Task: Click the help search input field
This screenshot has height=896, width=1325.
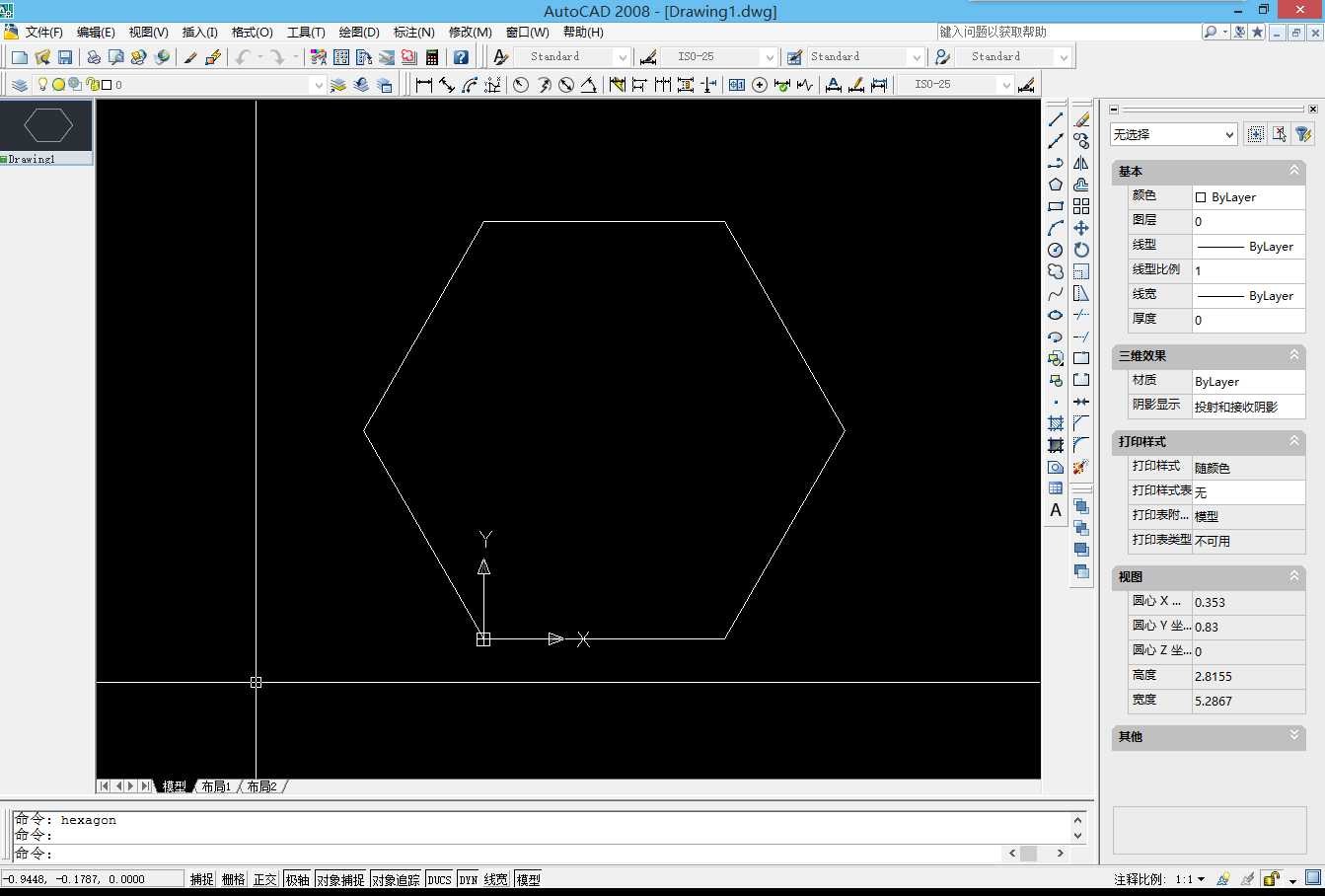Action: pyautogui.click(x=1068, y=33)
